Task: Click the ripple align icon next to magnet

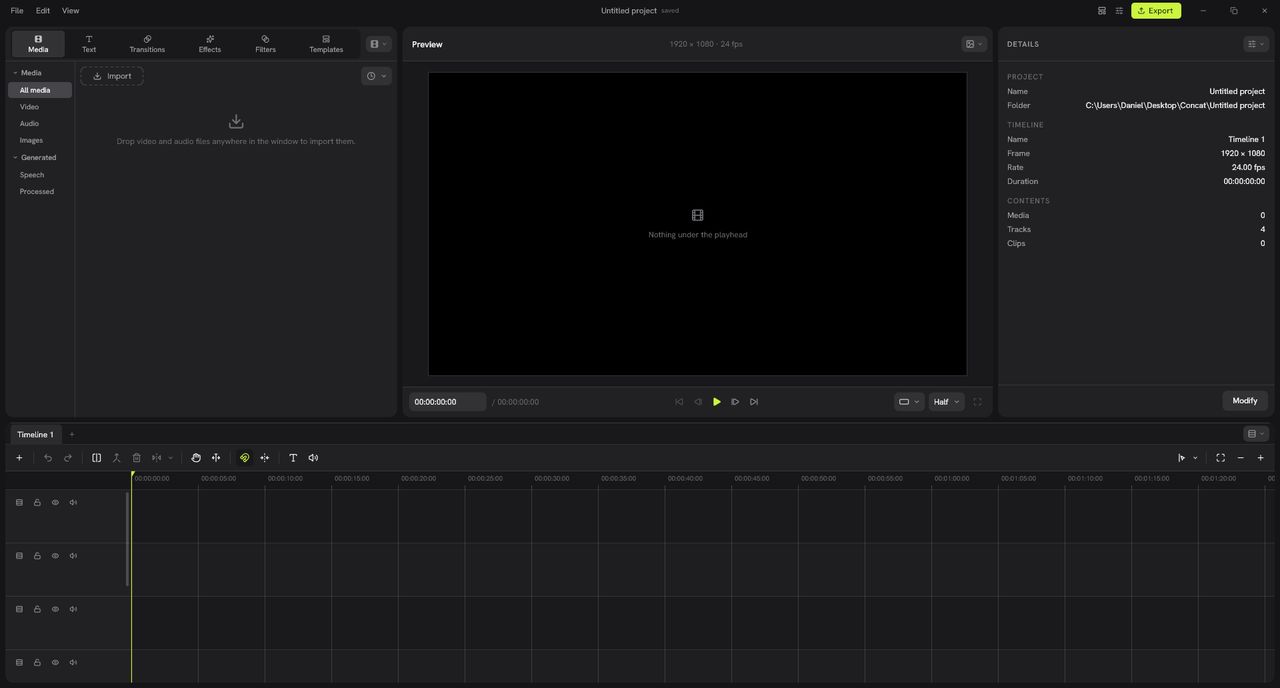Action: 265,458
